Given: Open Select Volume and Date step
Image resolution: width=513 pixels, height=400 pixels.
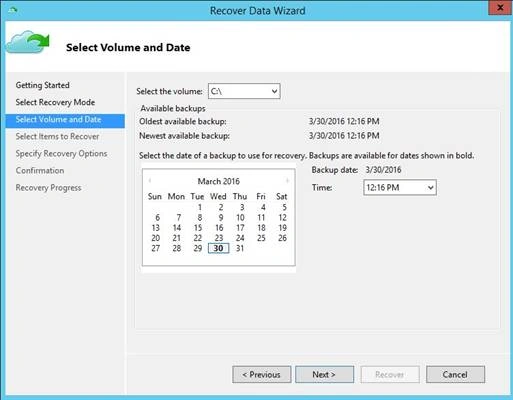Looking at the screenshot, I should [65, 120].
